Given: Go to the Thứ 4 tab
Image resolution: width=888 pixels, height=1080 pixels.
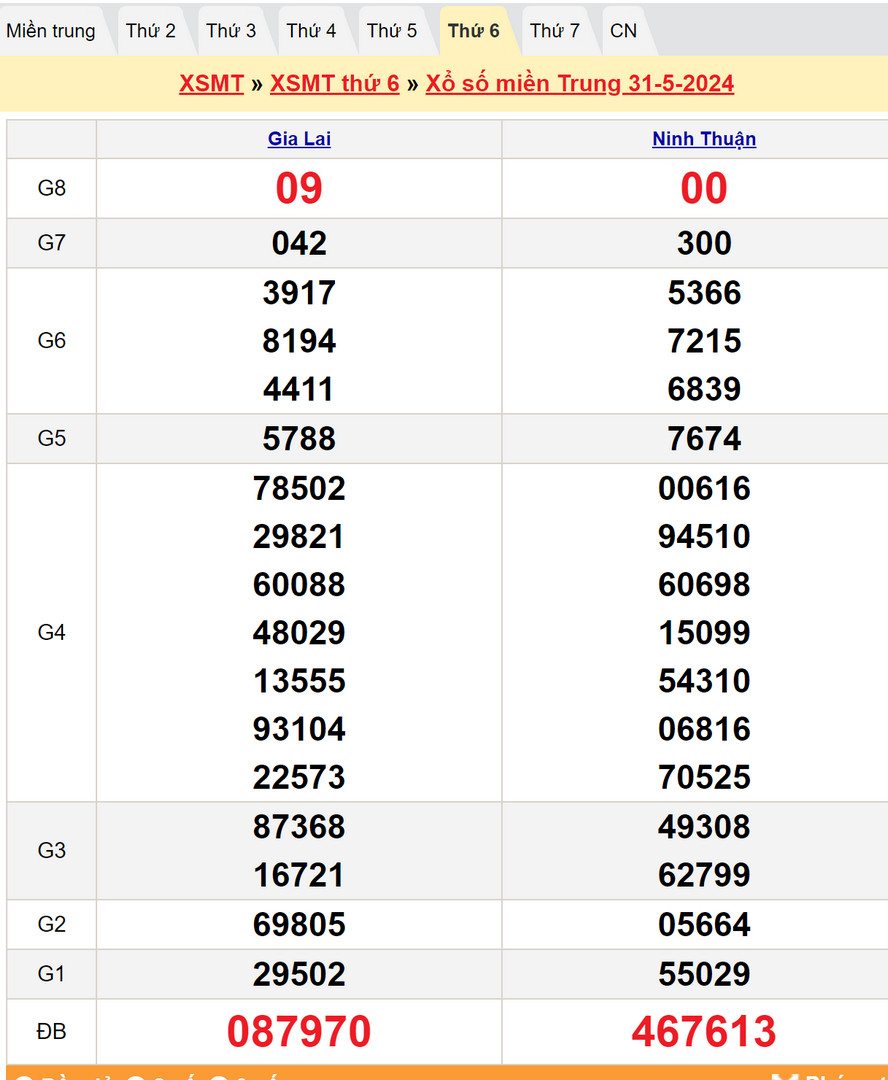Looking at the screenshot, I should tap(311, 31).
